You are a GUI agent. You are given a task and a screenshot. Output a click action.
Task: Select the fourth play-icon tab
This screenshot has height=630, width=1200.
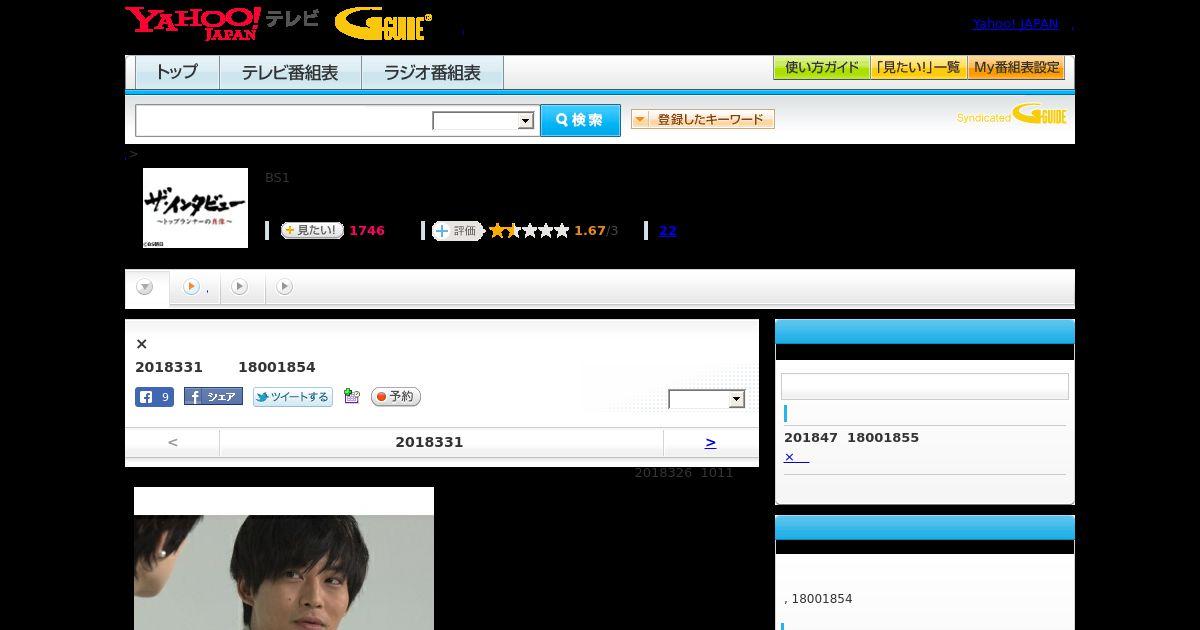(x=285, y=288)
